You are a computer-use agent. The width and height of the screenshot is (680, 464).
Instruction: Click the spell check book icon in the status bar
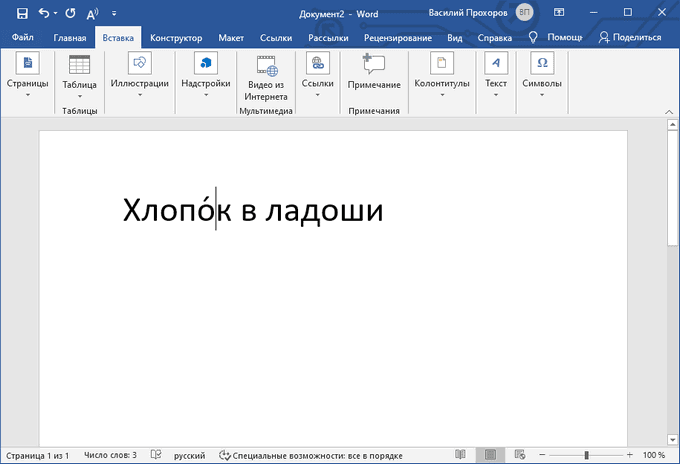156,454
